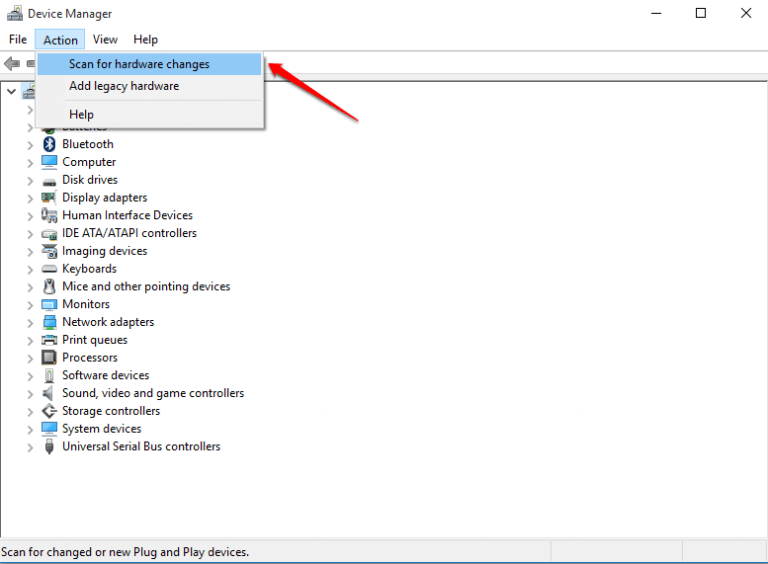
Task: Click the IDE ATA/ATAPI controllers icon
Action: coord(49,235)
